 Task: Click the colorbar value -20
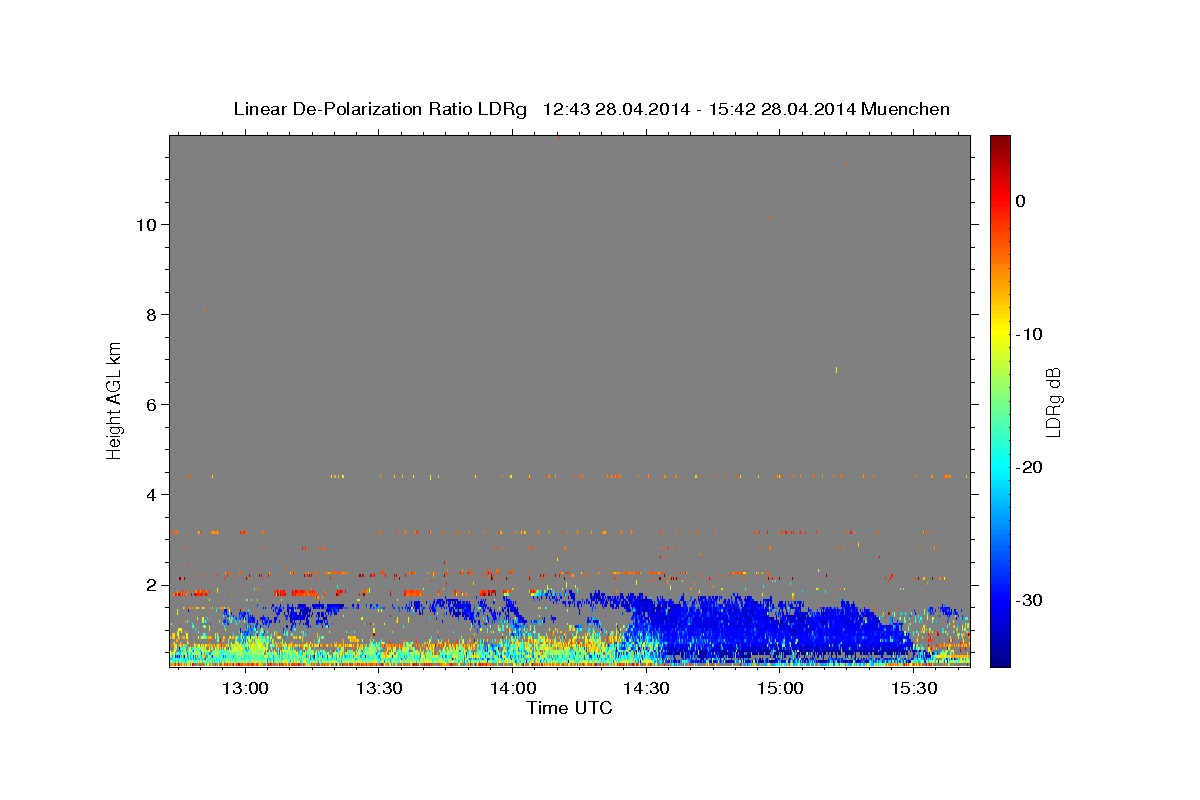click(x=1029, y=467)
